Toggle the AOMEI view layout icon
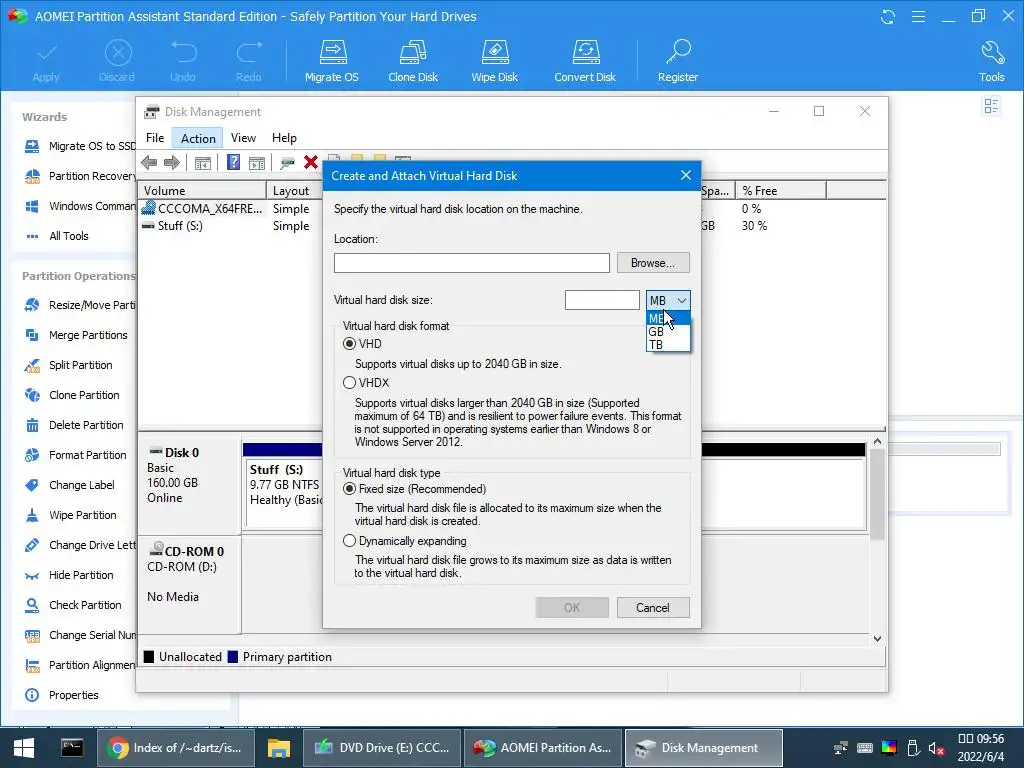 pyautogui.click(x=991, y=106)
